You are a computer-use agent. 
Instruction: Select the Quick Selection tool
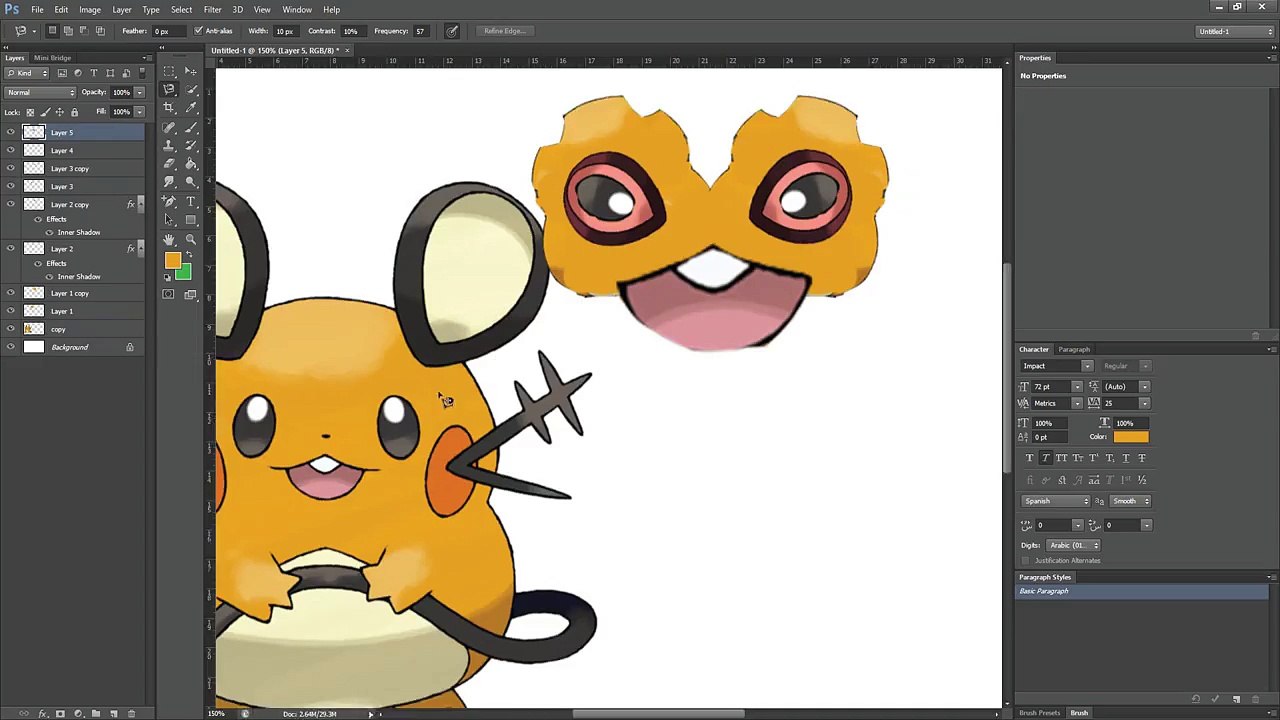click(191, 89)
